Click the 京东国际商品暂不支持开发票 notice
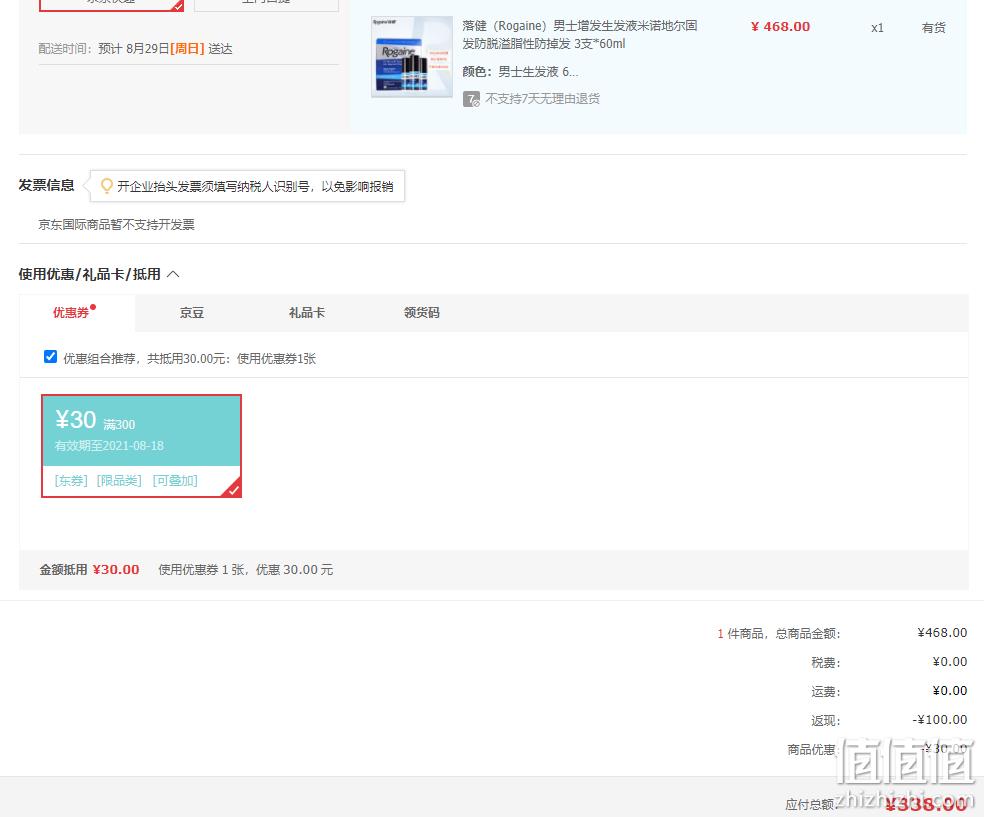This screenshot has width=984, height=817. pos(117,225)
